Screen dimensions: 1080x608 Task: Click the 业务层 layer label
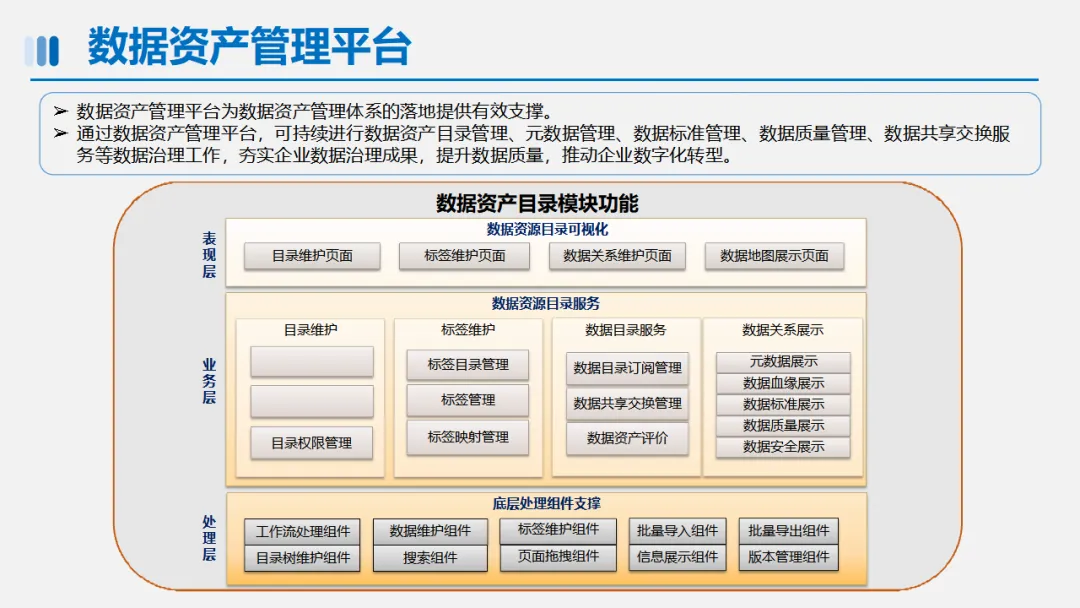[209, 381]
